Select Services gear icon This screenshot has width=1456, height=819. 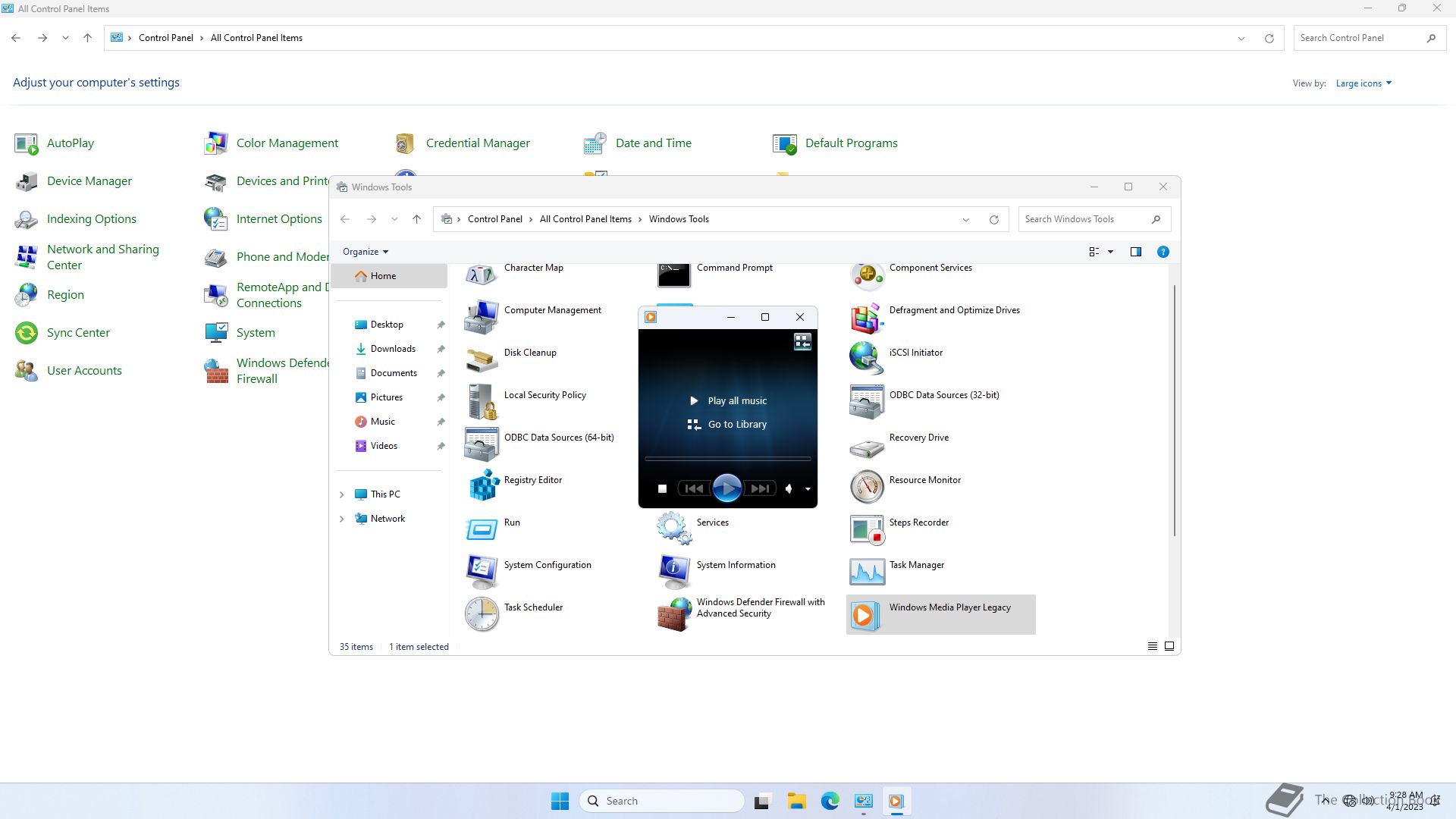[673, 528]
